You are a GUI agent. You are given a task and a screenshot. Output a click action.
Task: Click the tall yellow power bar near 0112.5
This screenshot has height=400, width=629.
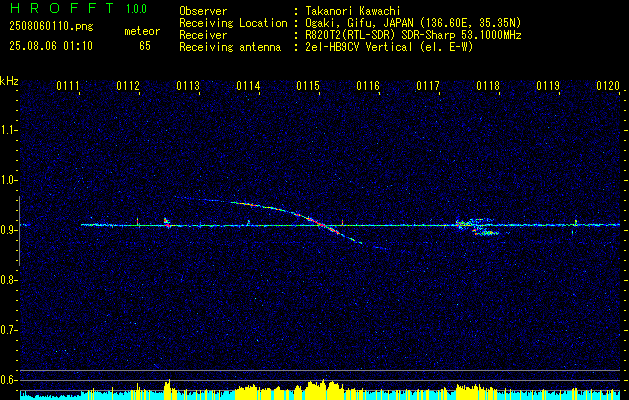point(168,389)
